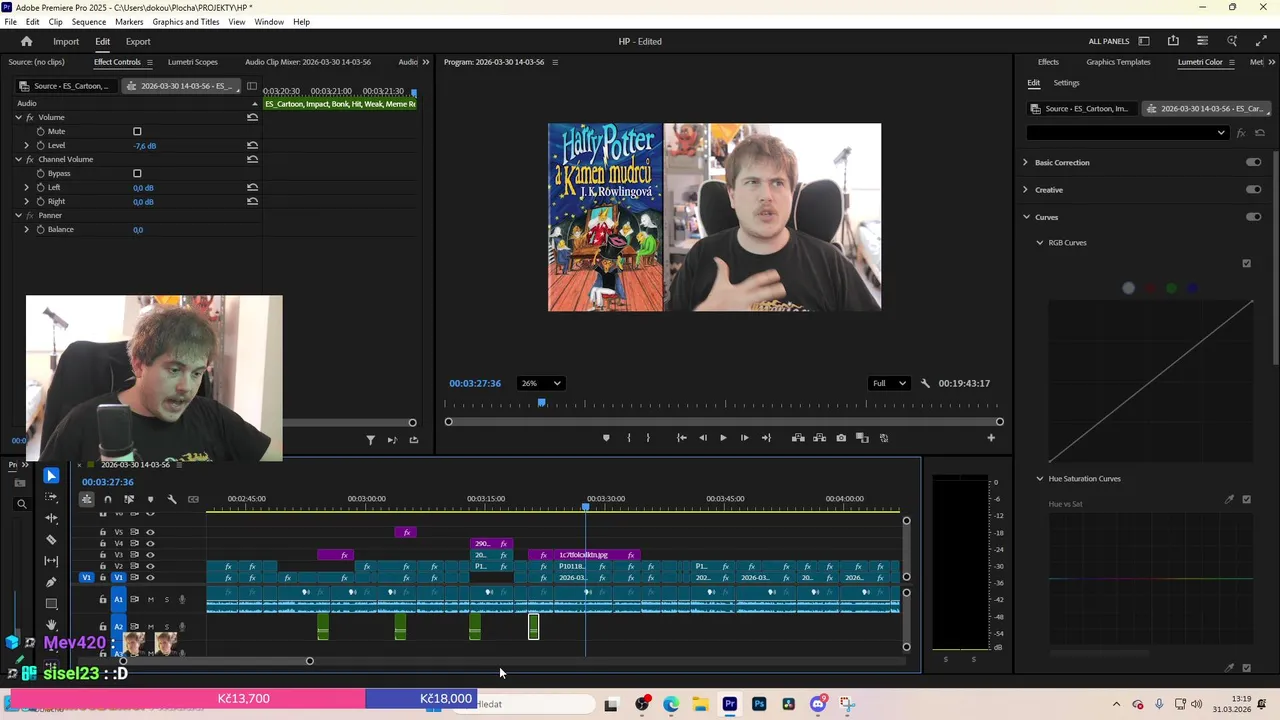
Task: Add a marker from timeline header
Action: (x=150, y=499)
